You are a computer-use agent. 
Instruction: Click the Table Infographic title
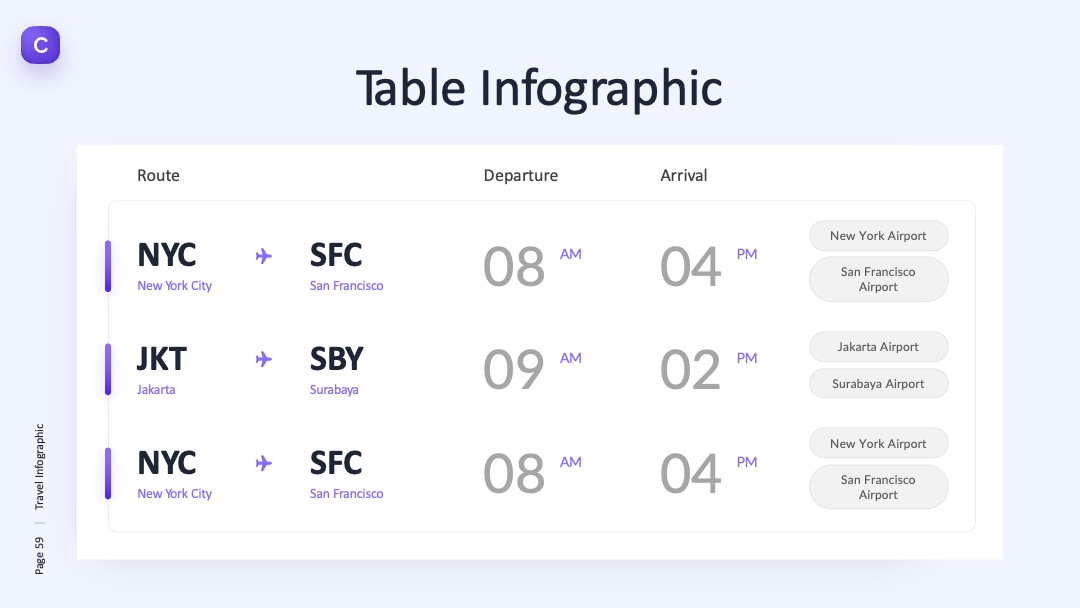(x=539, y=89)
